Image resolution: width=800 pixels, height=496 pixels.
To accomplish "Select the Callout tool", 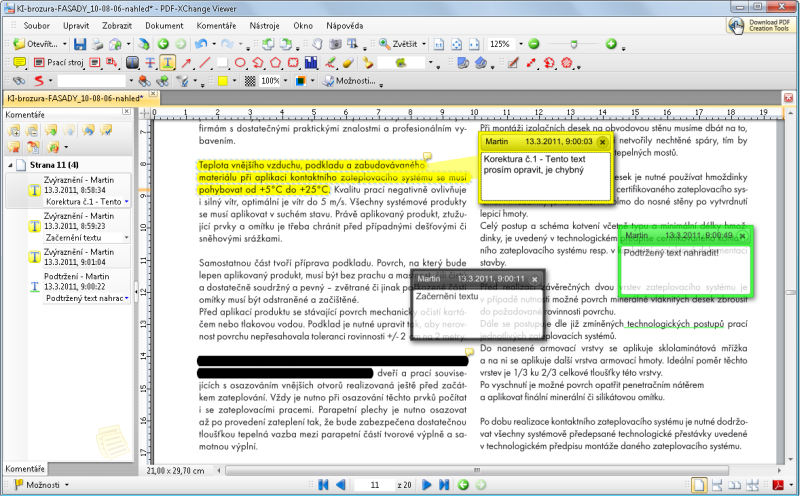I will 111,63.
